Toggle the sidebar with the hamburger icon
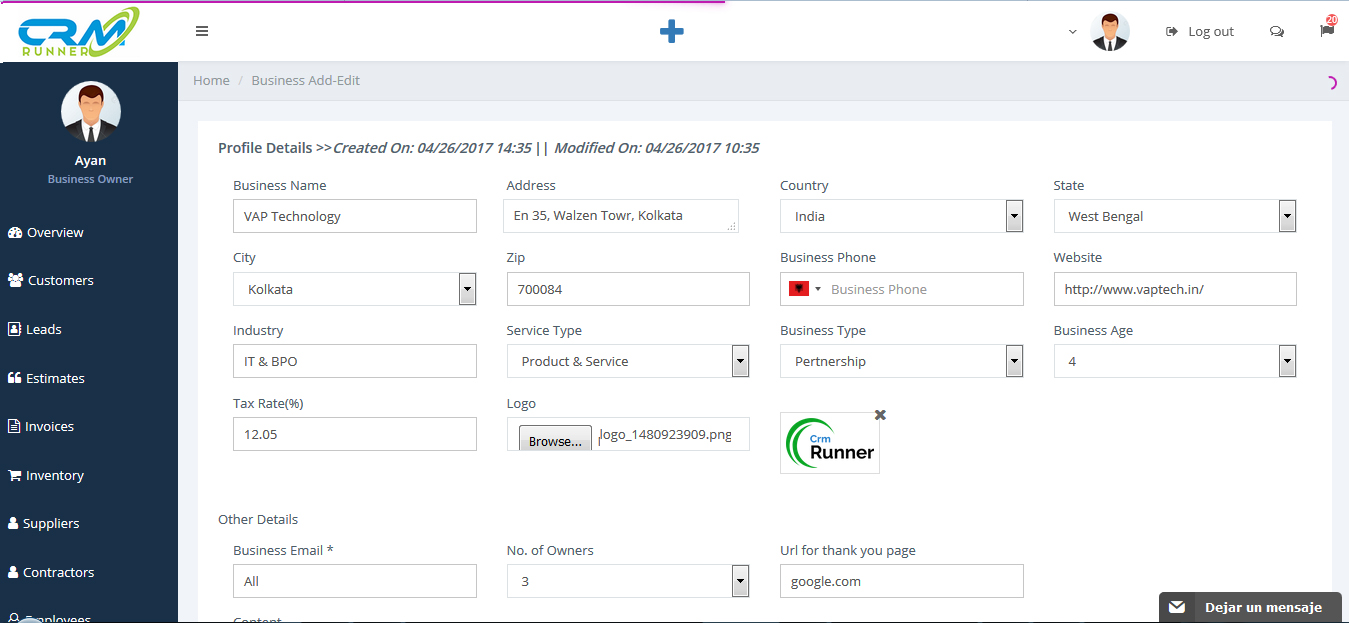Image resolution: width=1349 pixels, height=623 pixels. [202, 31]
